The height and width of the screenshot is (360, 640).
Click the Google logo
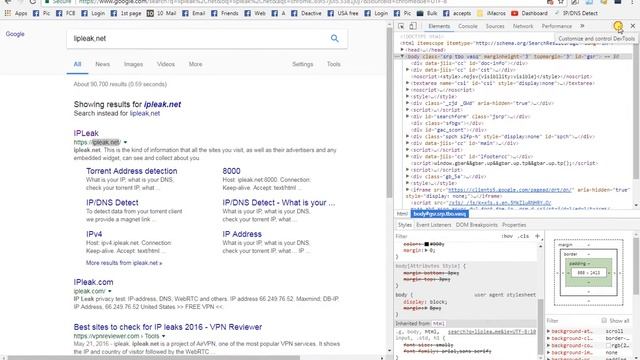[15, 34]
